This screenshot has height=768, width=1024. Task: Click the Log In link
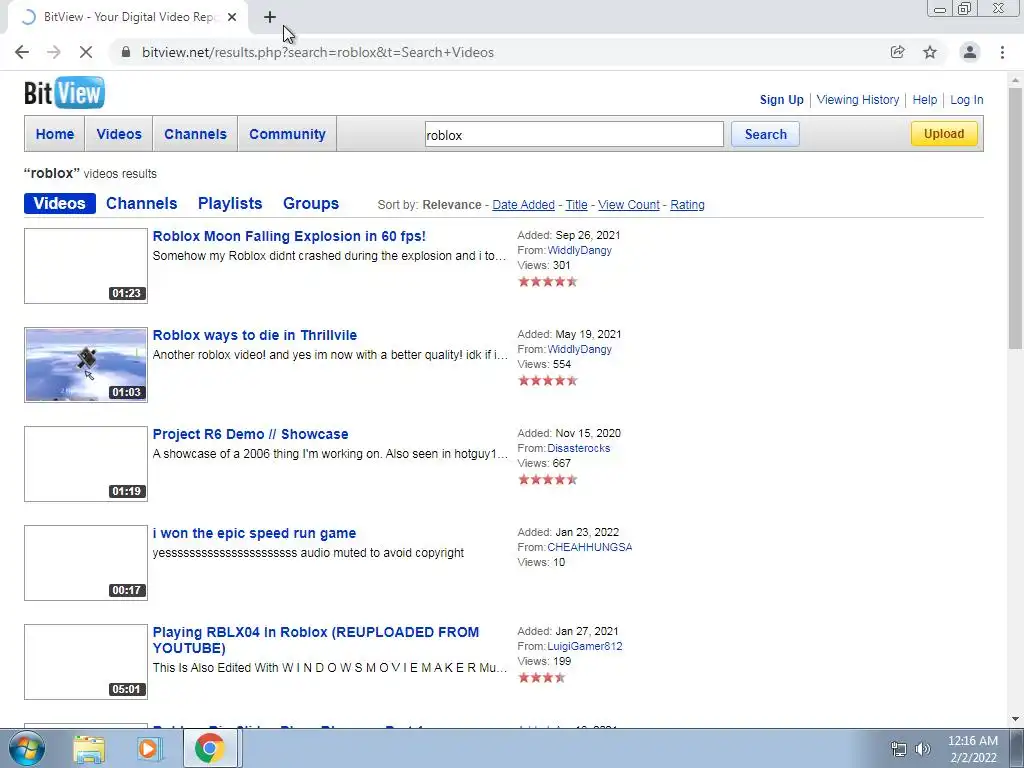point(967,100)
